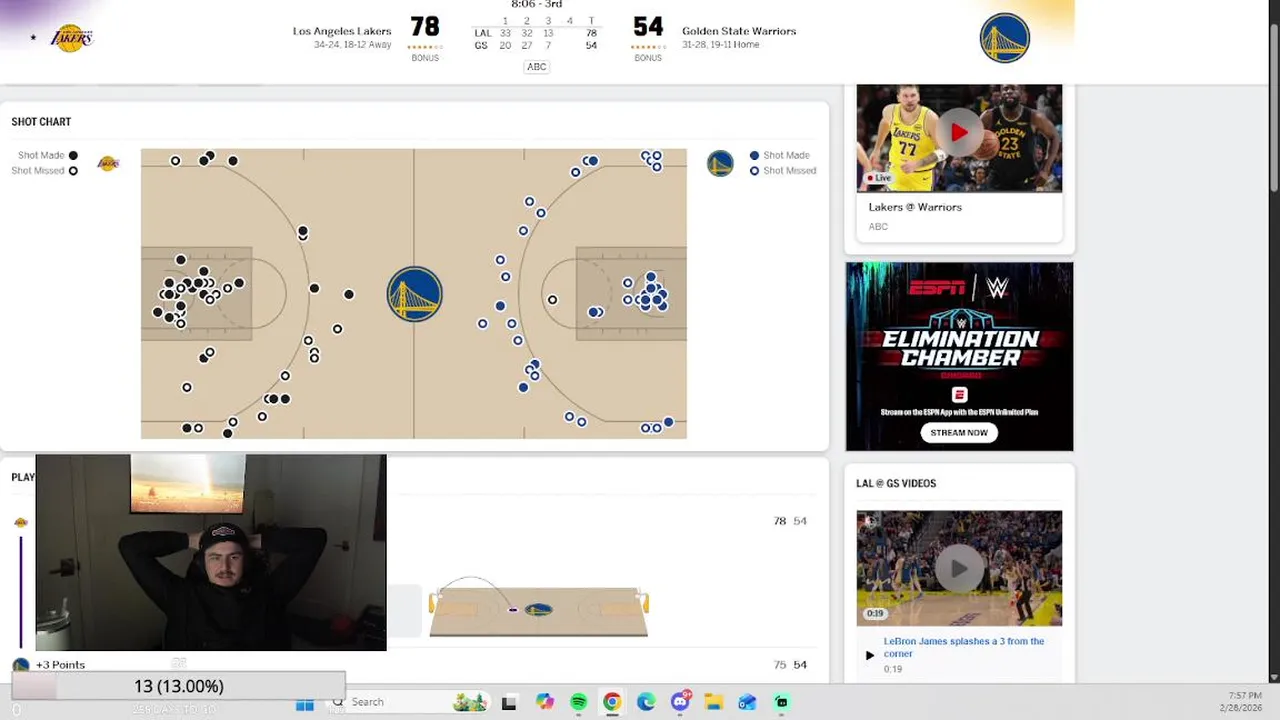Open the Windows Start menu

305,703
